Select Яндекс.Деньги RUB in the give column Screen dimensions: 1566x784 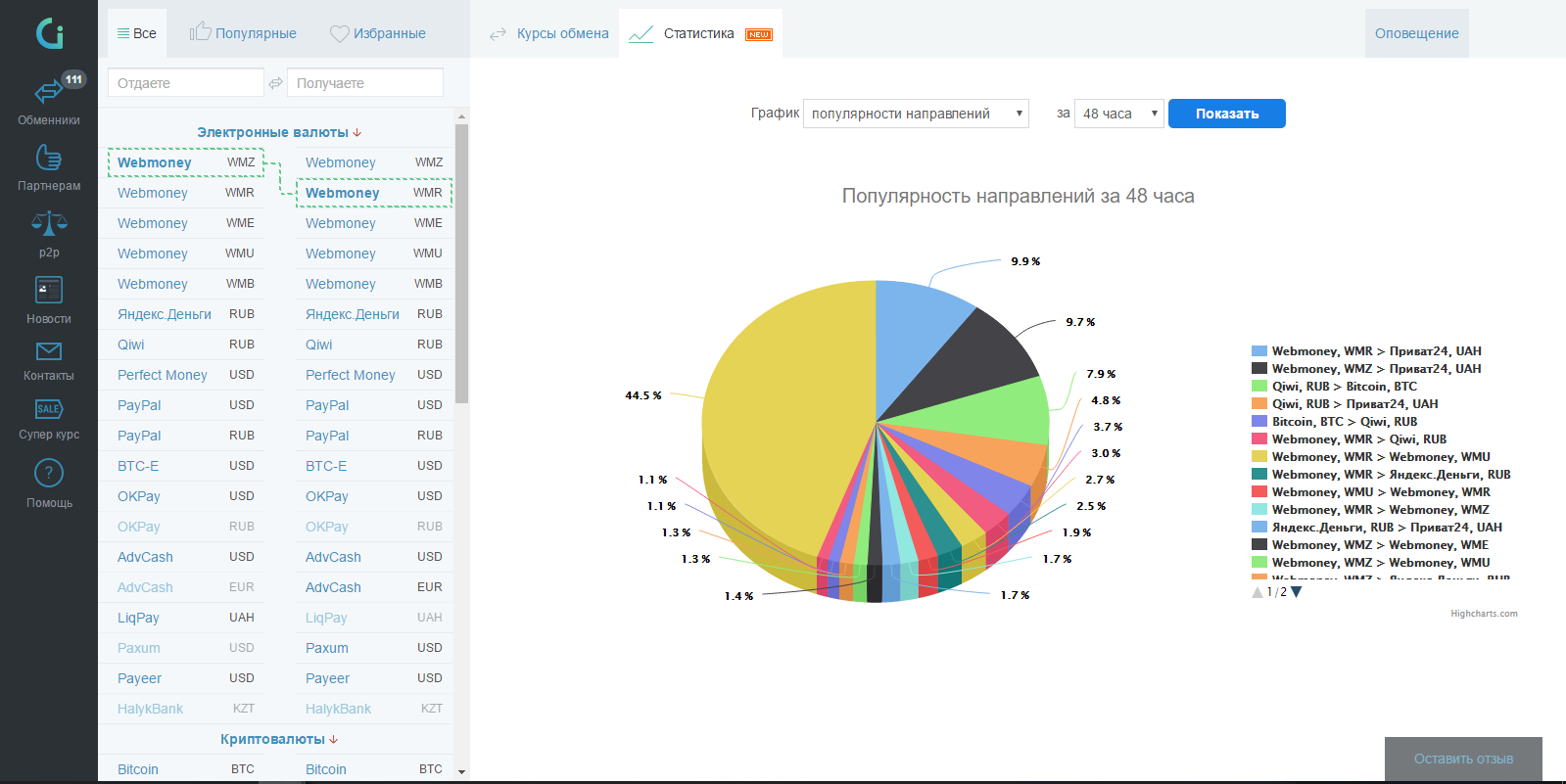point(186,314)
